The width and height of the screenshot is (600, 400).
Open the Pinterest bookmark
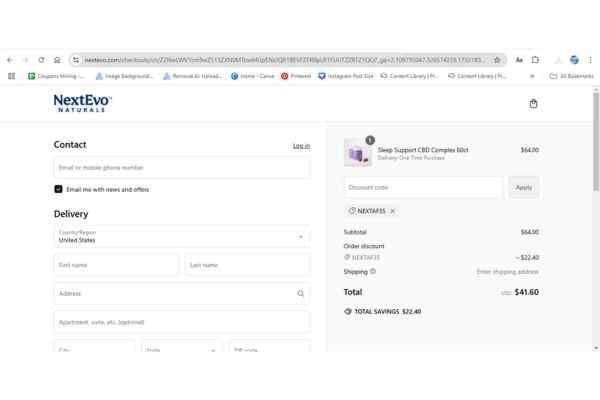[x=296, y=76]
